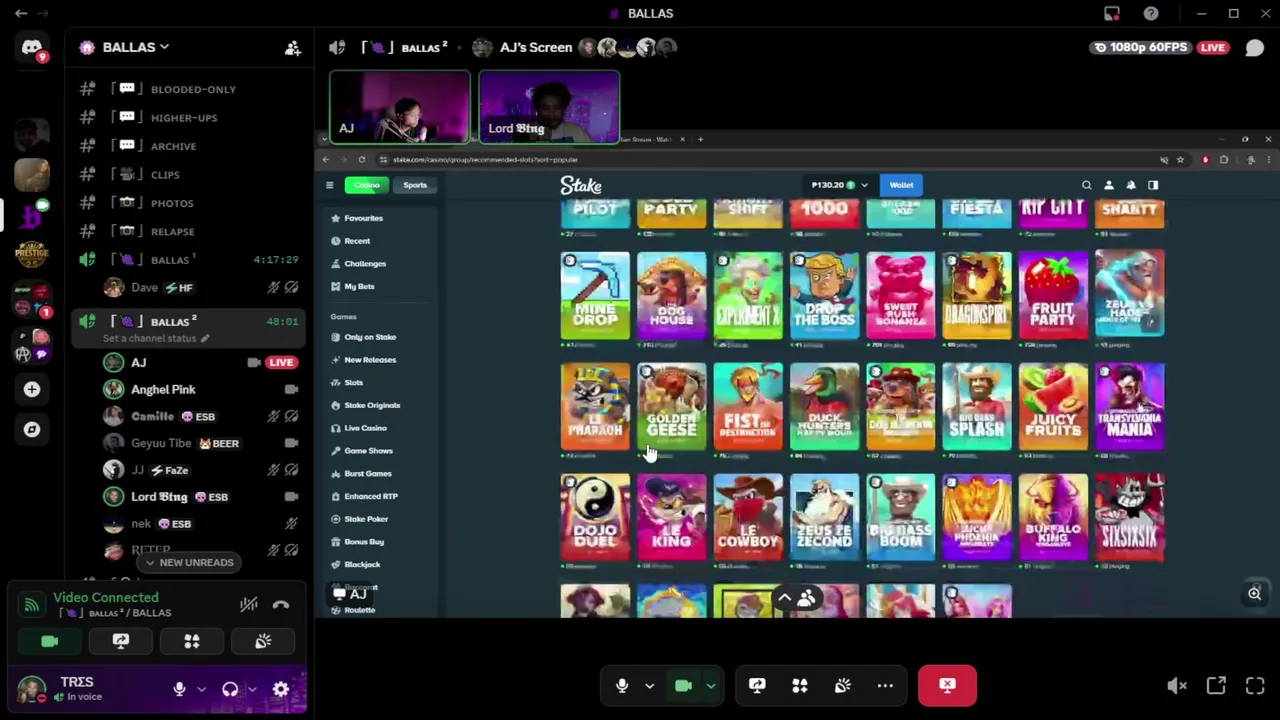Toggle fullscreen for the stream
This screenshot has height=720, width=1280.
[1255, 685]
